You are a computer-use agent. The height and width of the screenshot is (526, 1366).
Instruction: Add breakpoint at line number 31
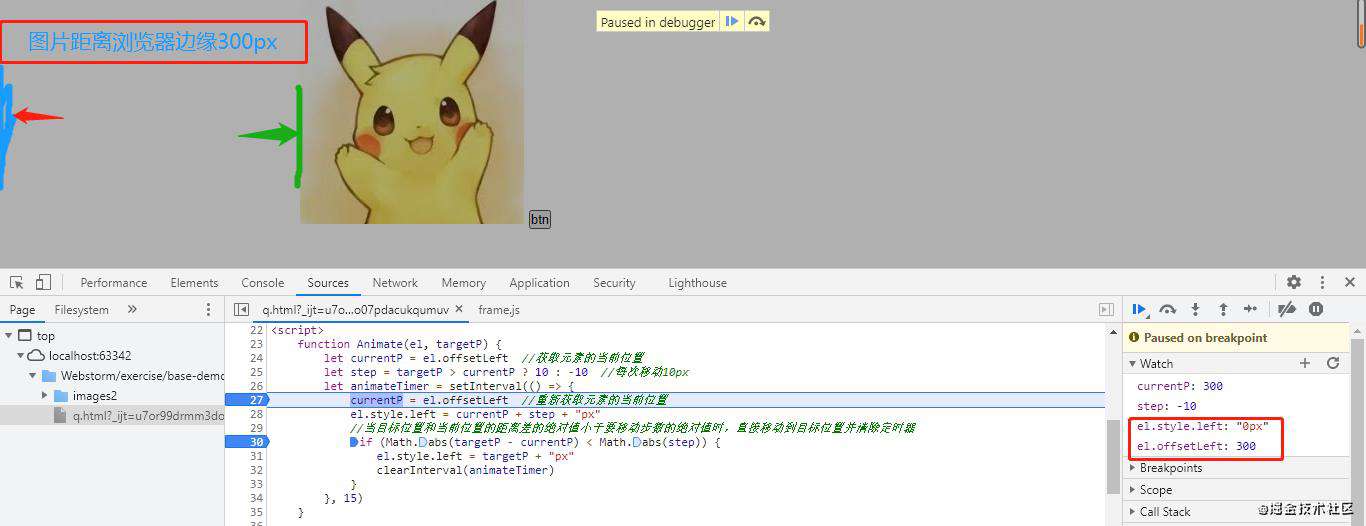256,456
